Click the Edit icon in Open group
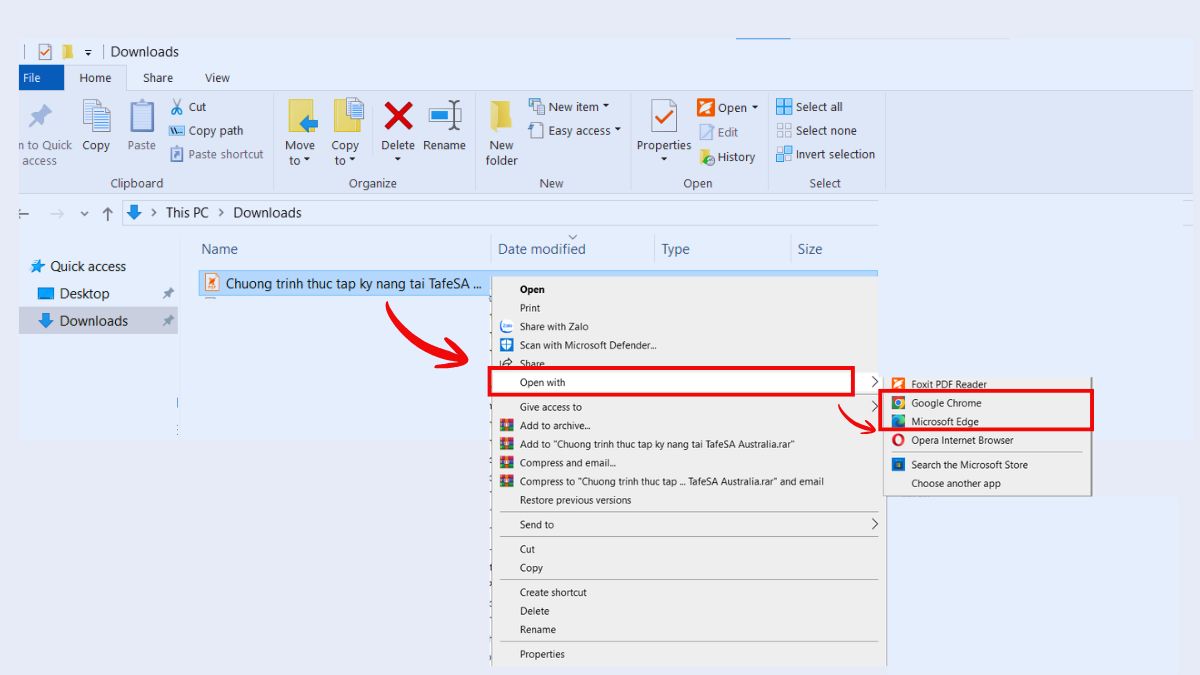 706,132
